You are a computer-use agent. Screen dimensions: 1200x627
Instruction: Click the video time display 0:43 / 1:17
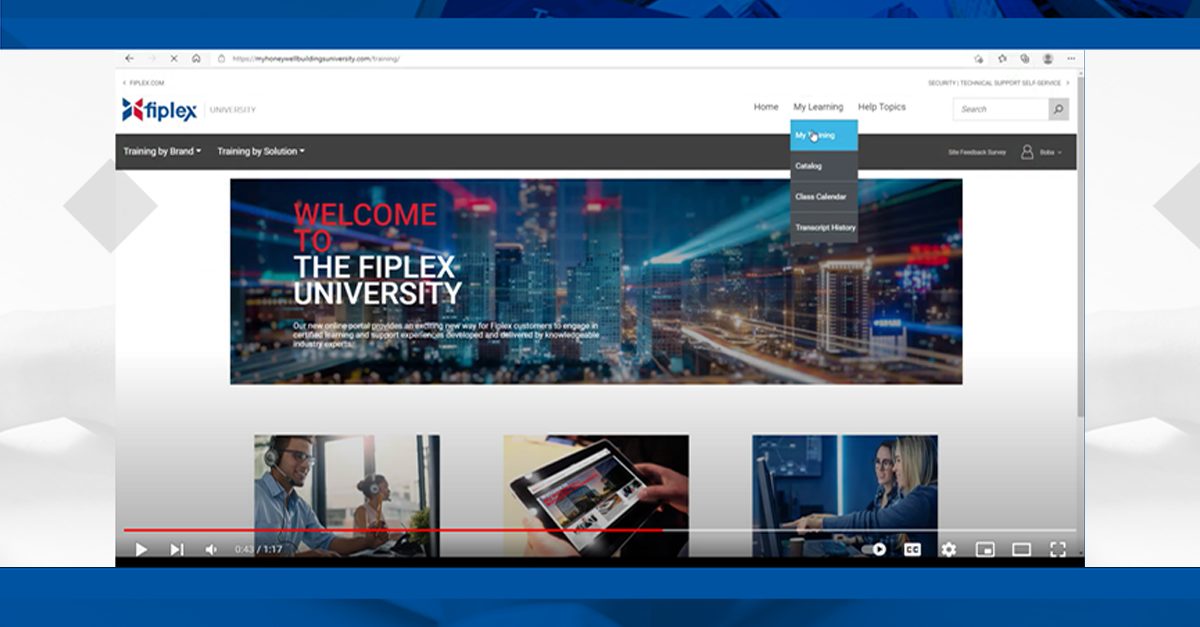[259, 549]
